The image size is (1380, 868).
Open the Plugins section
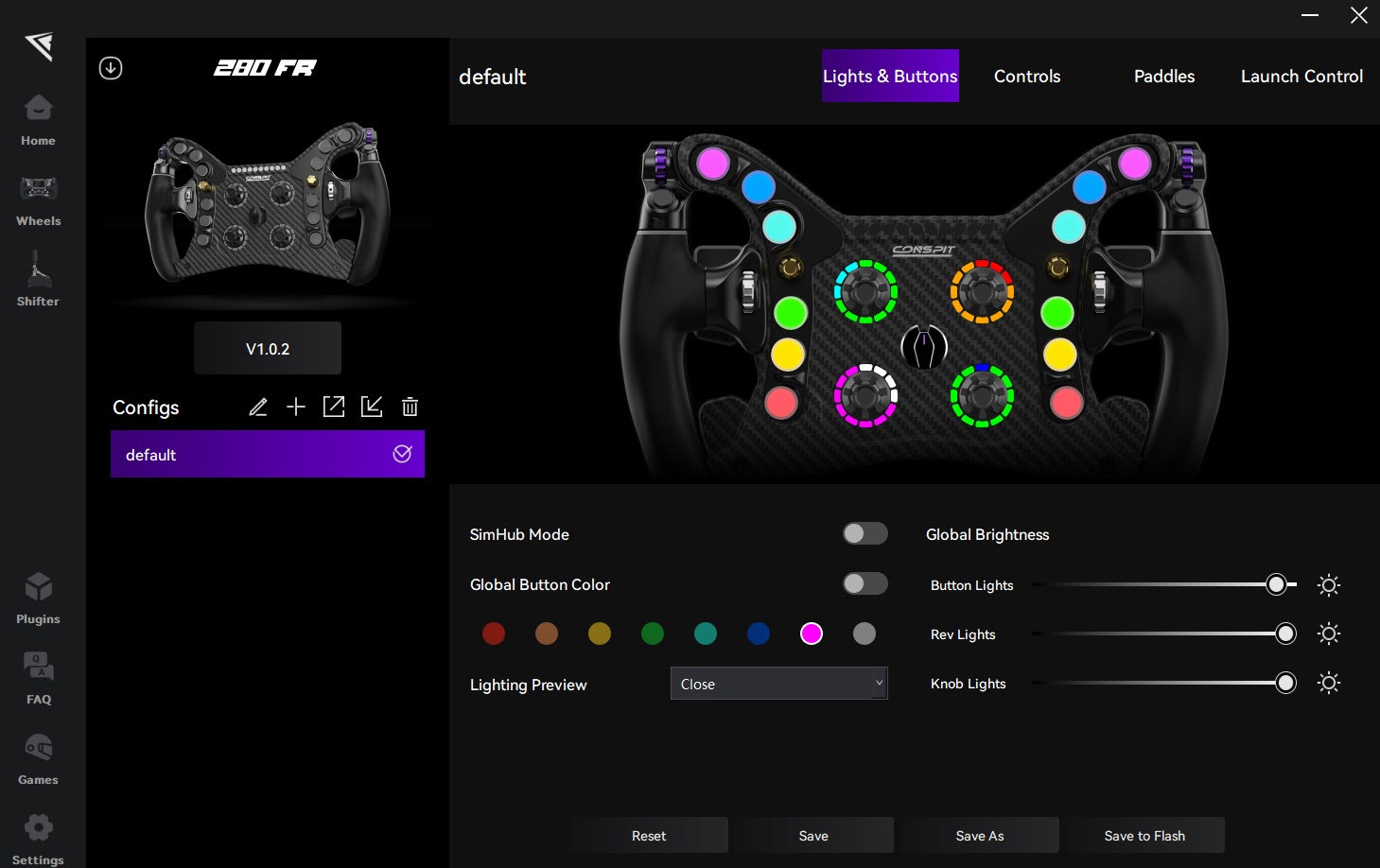[x=38, y=599]
